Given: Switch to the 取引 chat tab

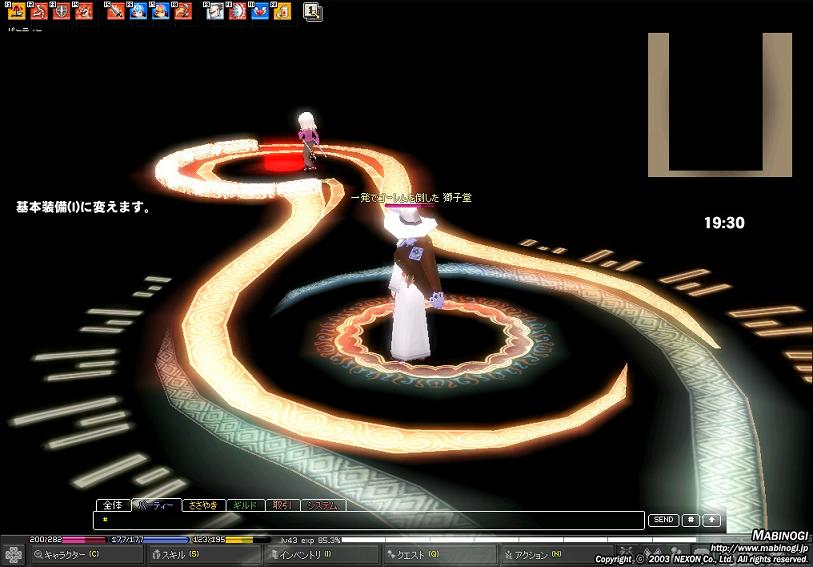Looking at the screenshot, I should (x=283, y=505).
